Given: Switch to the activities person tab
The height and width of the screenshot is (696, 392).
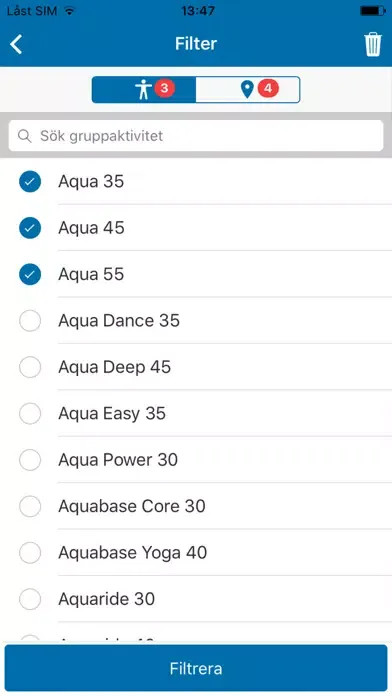Looking at the screenshot, I should click(x=144, y=90).
